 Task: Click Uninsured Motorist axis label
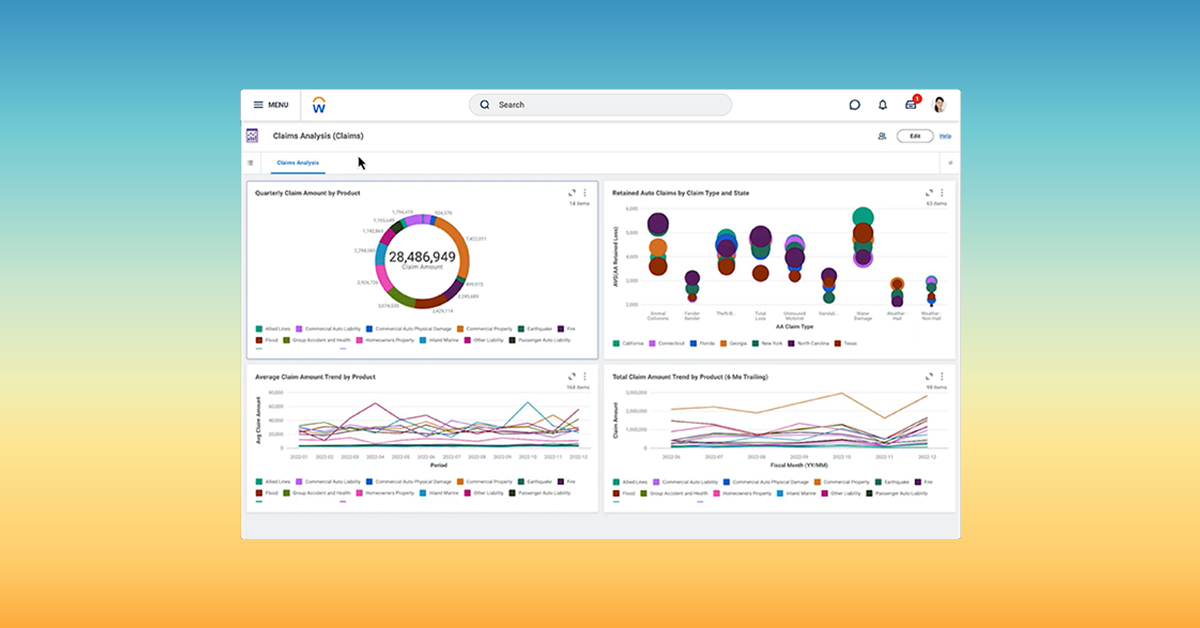click(x=795, y=315)
